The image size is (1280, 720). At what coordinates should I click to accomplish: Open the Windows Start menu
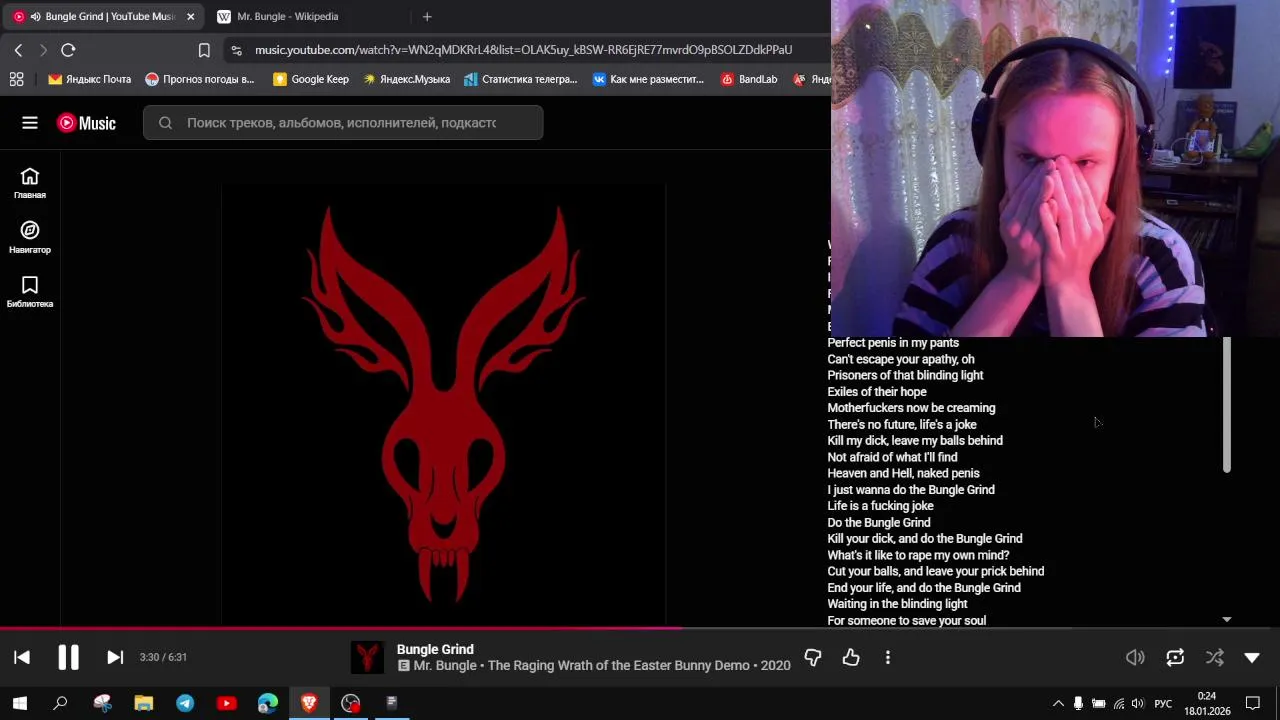(x=19, y=703)
